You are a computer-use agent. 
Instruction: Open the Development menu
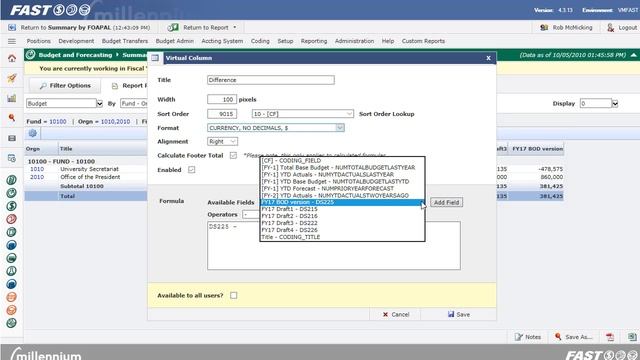point(76,41)
